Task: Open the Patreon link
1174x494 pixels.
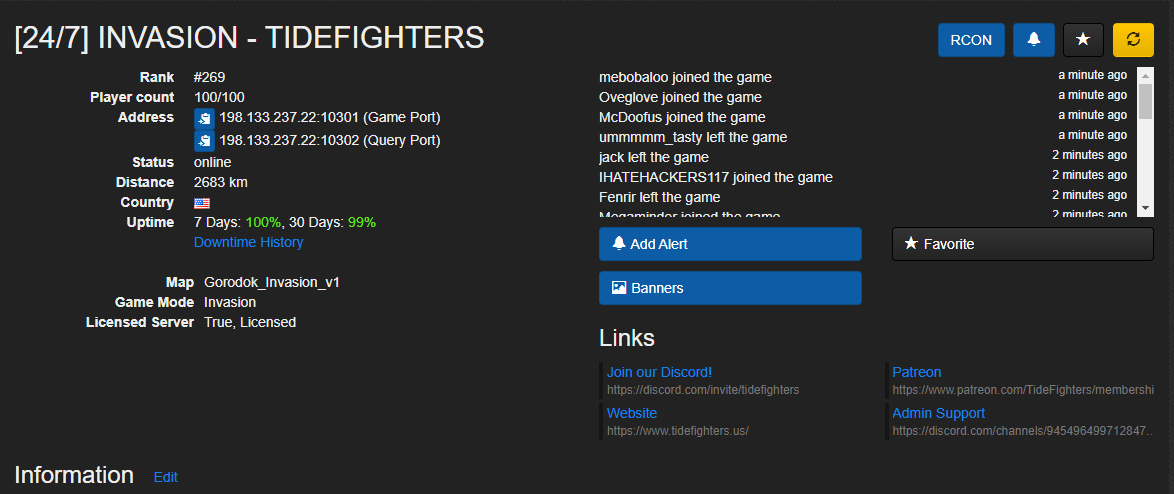Action: coord(916,372)
